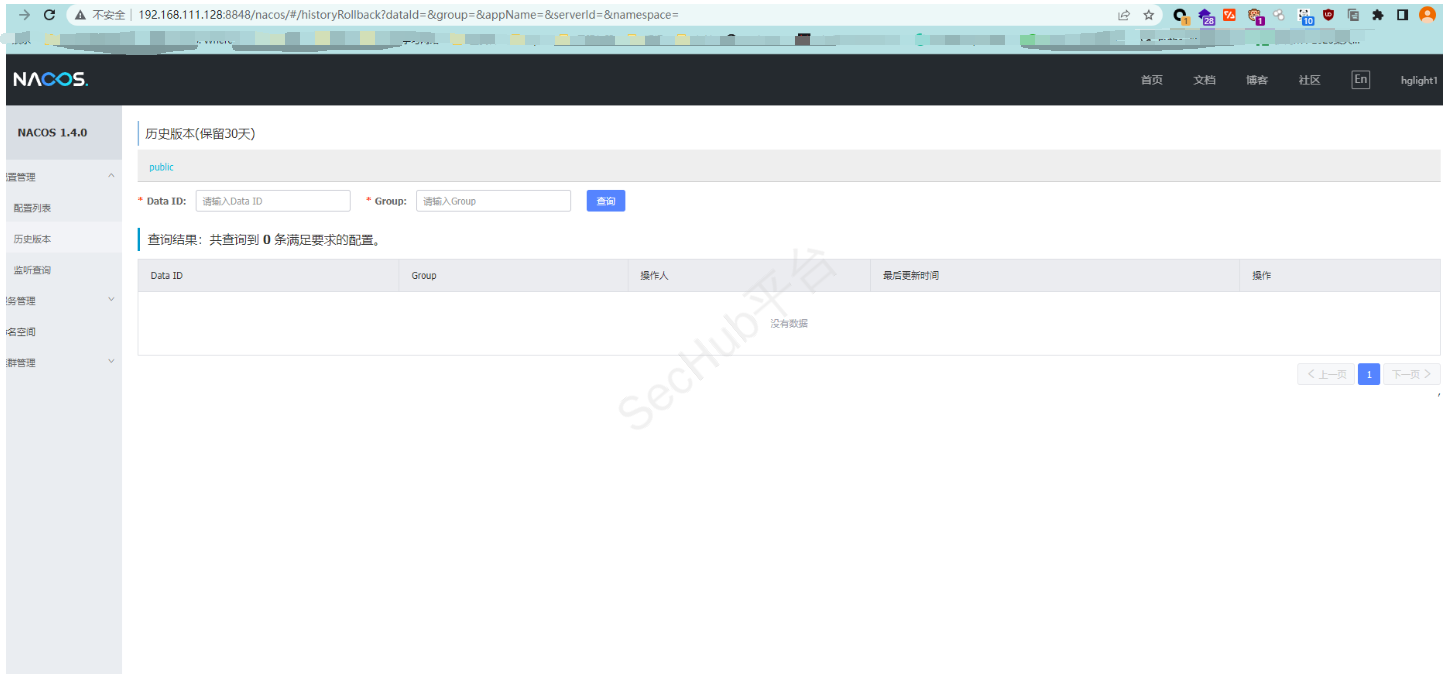Click the orange browser profile avatar
This screenshot has width=1451, height=674.
tap(1427, 15)
